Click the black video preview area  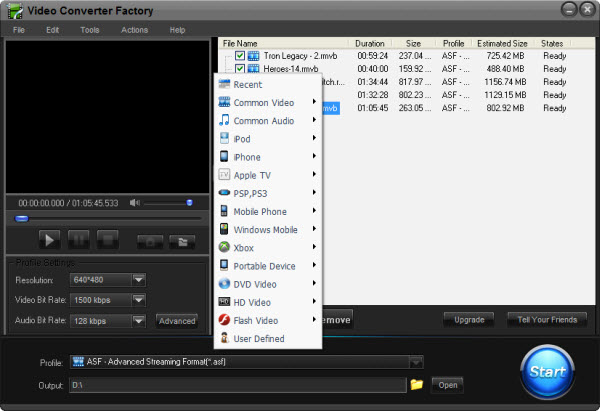pyautogui.click(x=108, y=117)
